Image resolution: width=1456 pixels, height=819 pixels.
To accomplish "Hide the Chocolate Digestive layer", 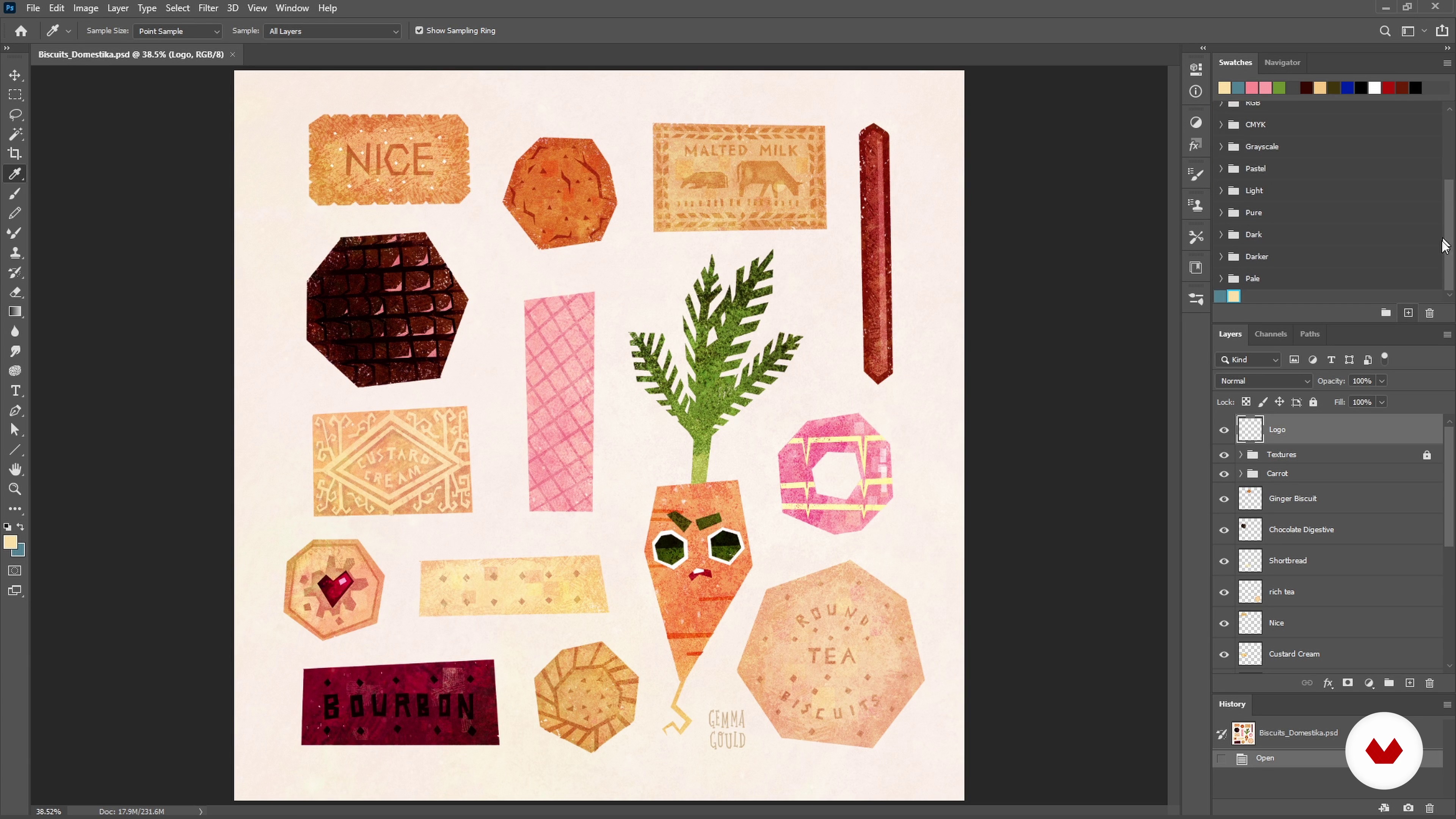I will coord(1224,530).
